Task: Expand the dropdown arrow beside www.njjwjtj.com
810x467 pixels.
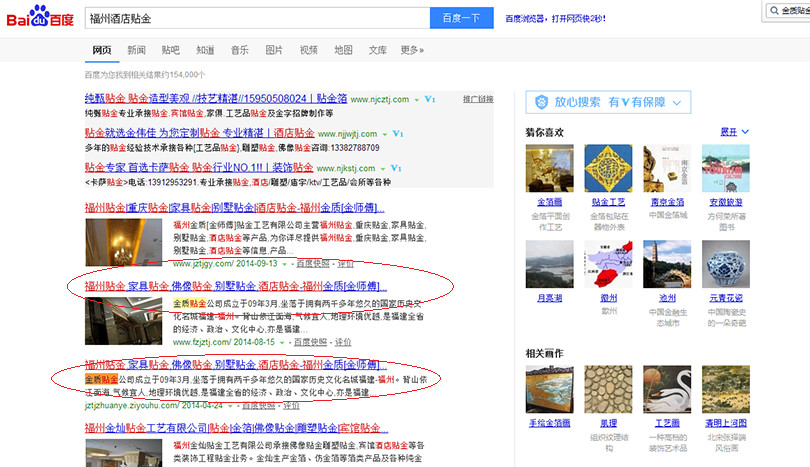Action: pyautogui.click(x=384, y=134)
